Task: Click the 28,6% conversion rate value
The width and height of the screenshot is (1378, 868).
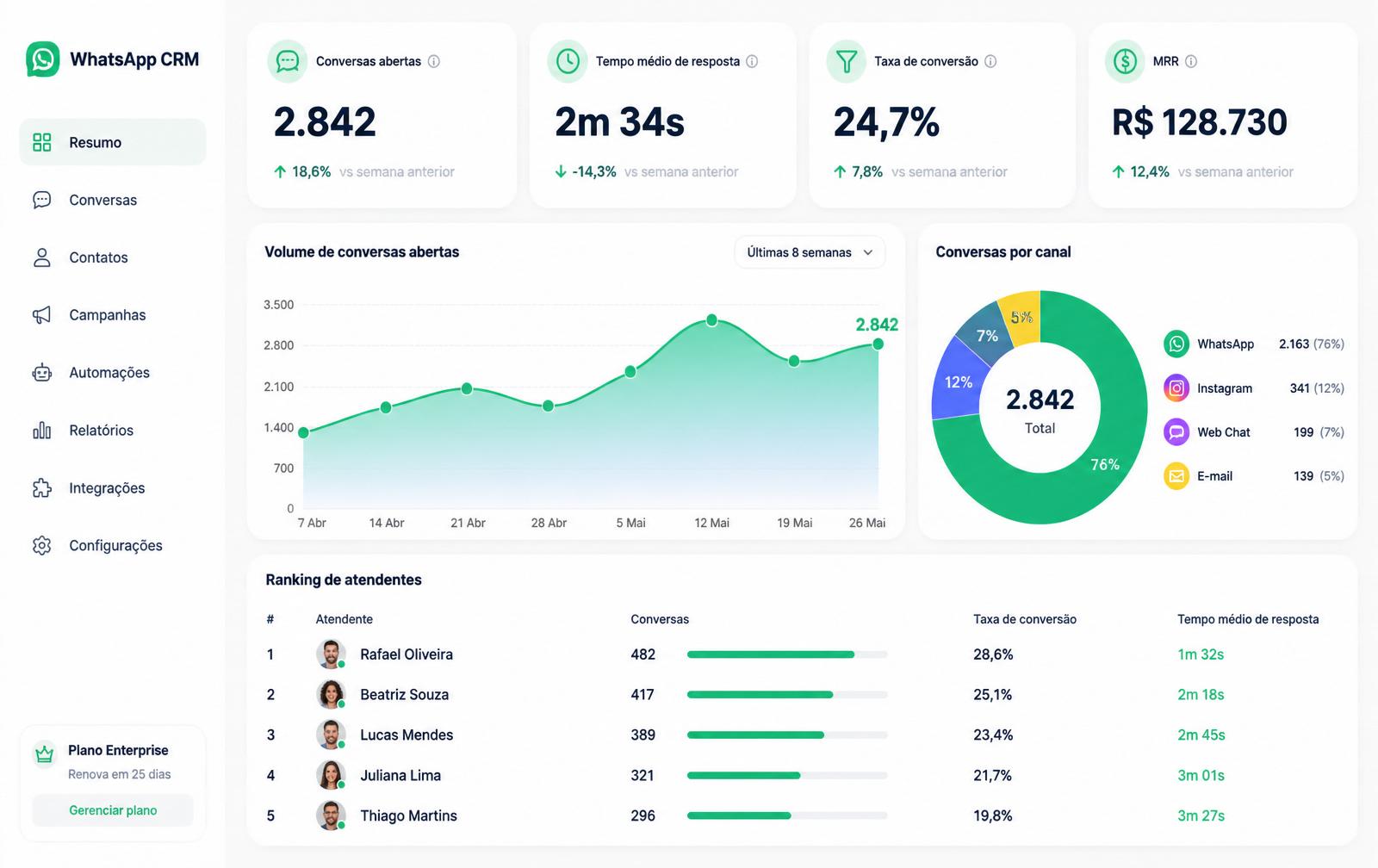Action: pos(993,654)
